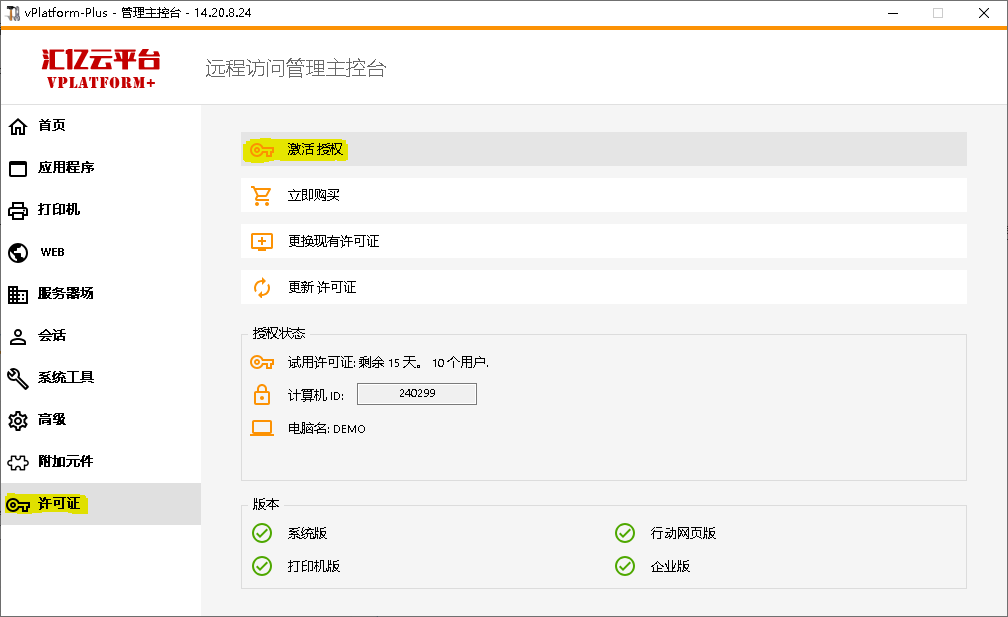Click the building icon for 服务器场
1008x617 pixels.
[x=18, y=294]
